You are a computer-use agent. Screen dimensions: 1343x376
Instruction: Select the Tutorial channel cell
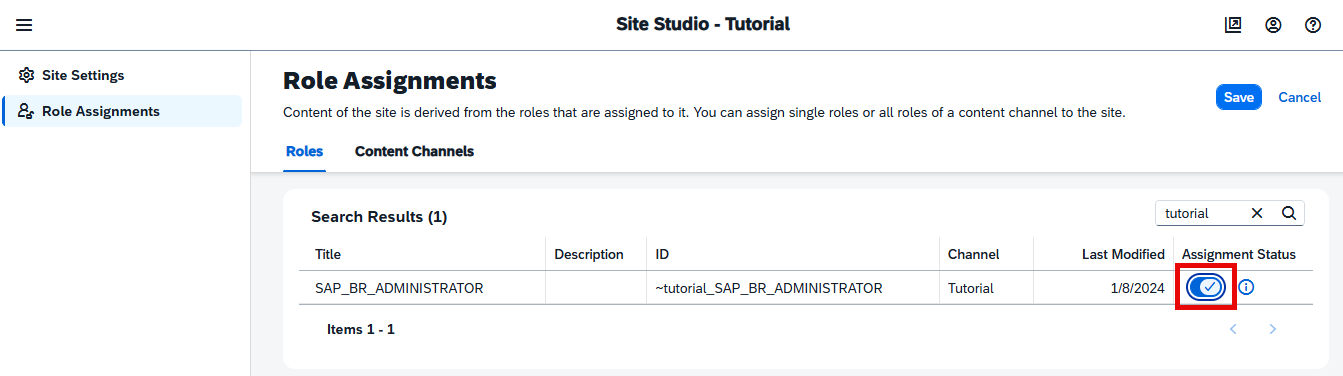click(971, 288)
